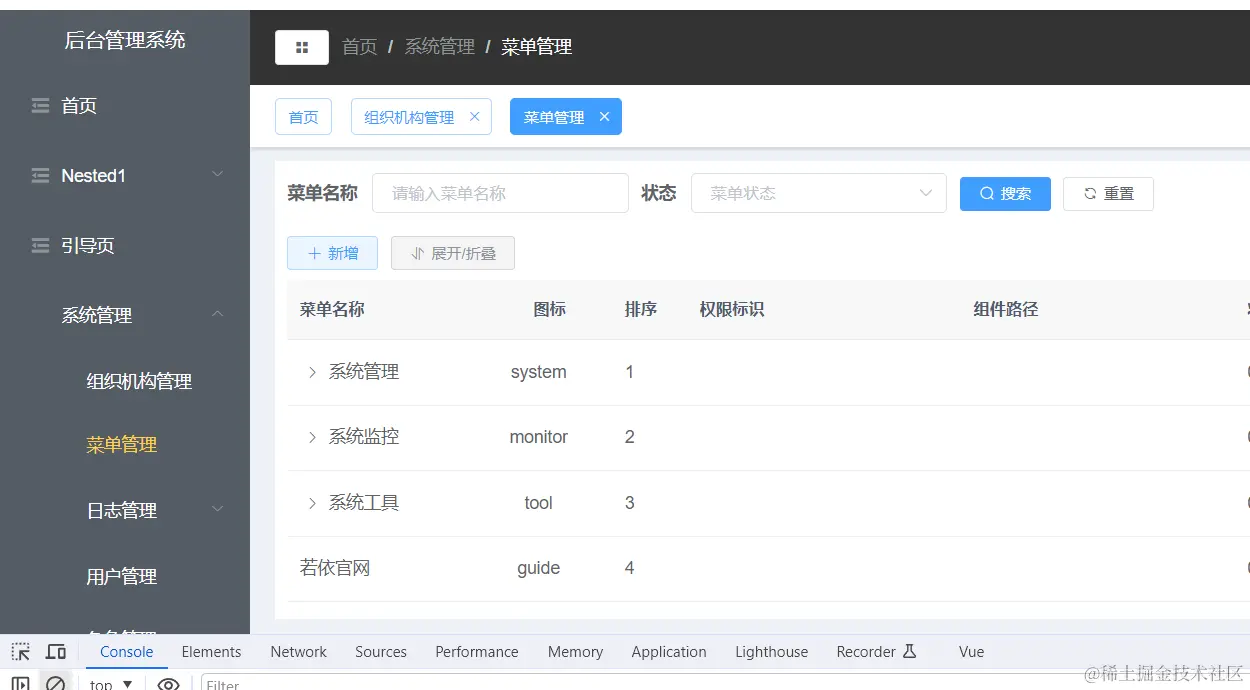Click the 排序 column header

pyautogui.click(x=641, y=310)
